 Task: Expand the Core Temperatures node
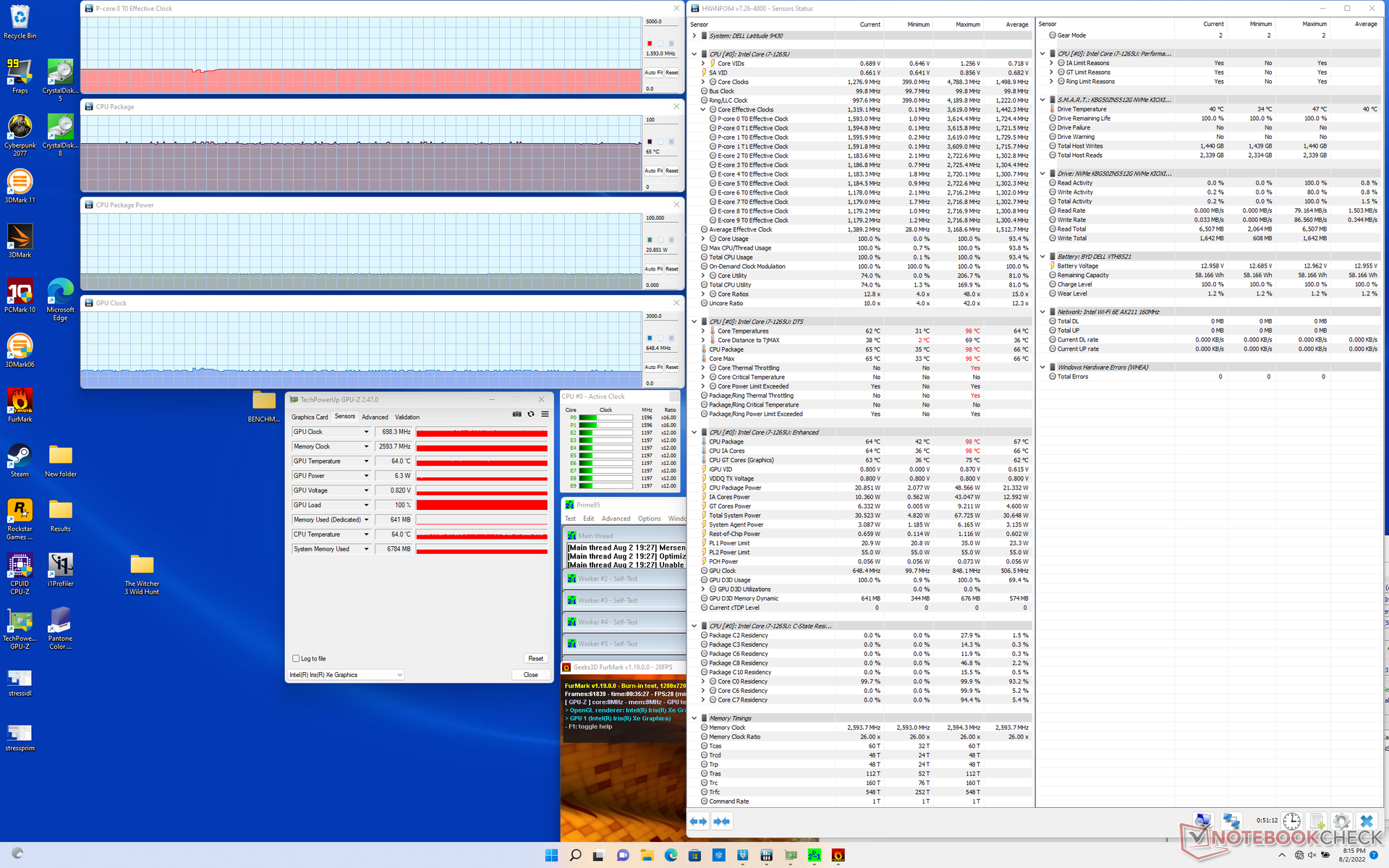703,331
